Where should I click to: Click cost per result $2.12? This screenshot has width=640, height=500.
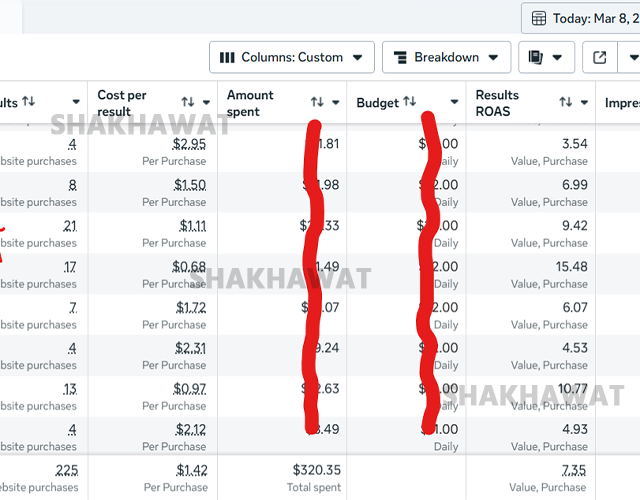[x=191, y=429]
